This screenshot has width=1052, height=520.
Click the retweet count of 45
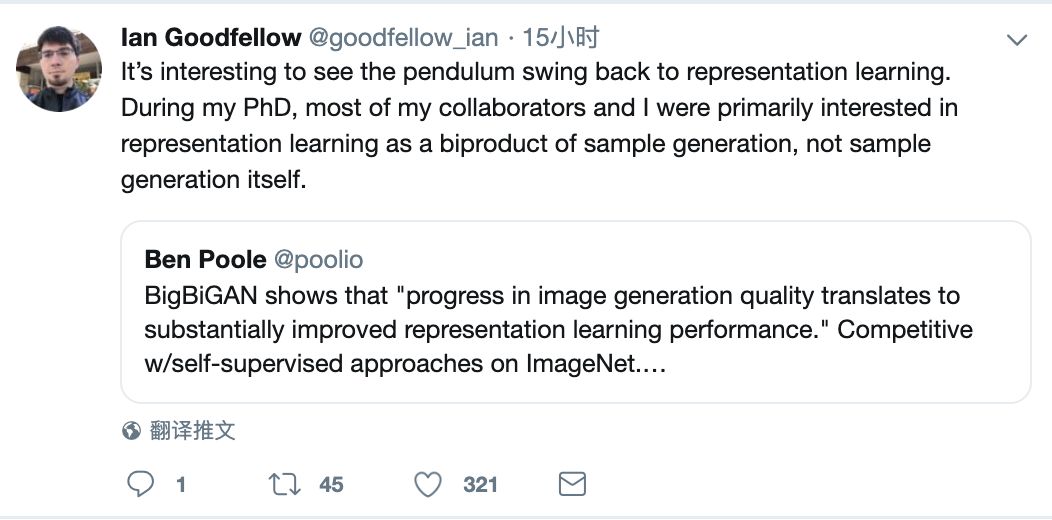331,485
